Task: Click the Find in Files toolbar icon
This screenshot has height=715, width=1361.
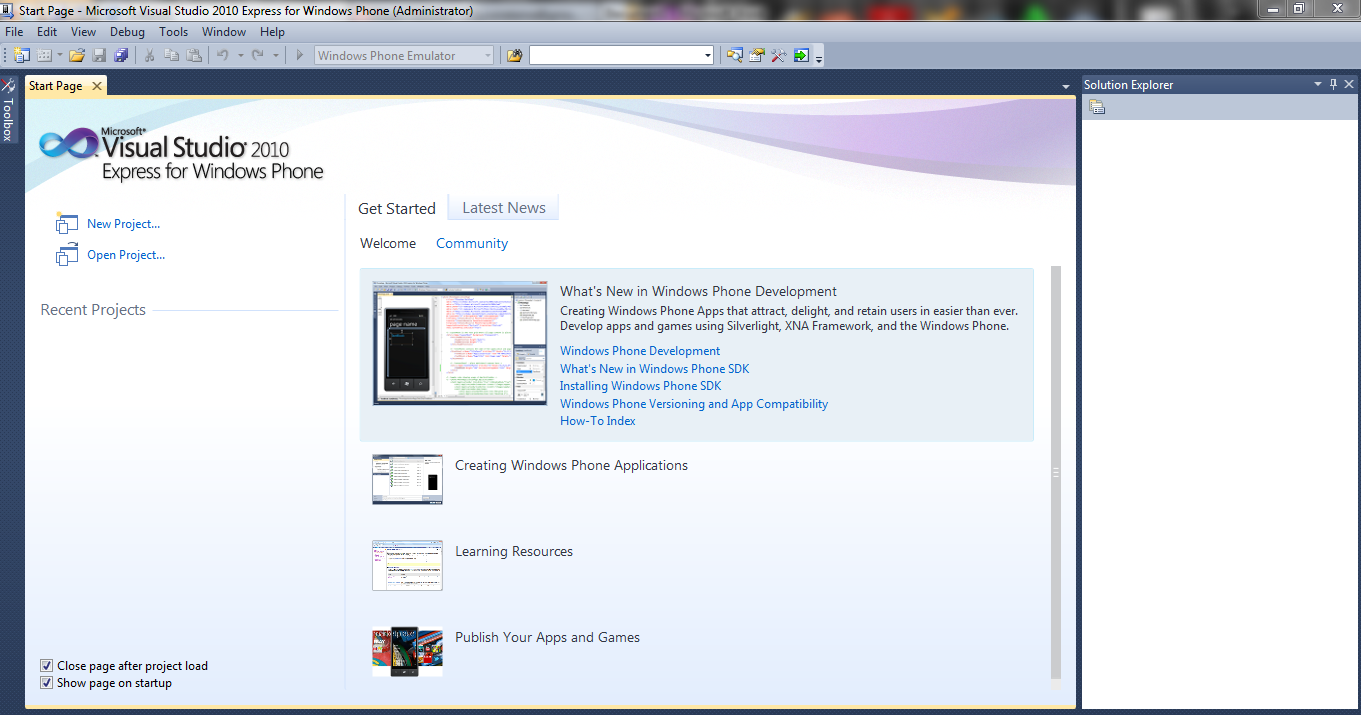Action: click(x=515, y=56)
